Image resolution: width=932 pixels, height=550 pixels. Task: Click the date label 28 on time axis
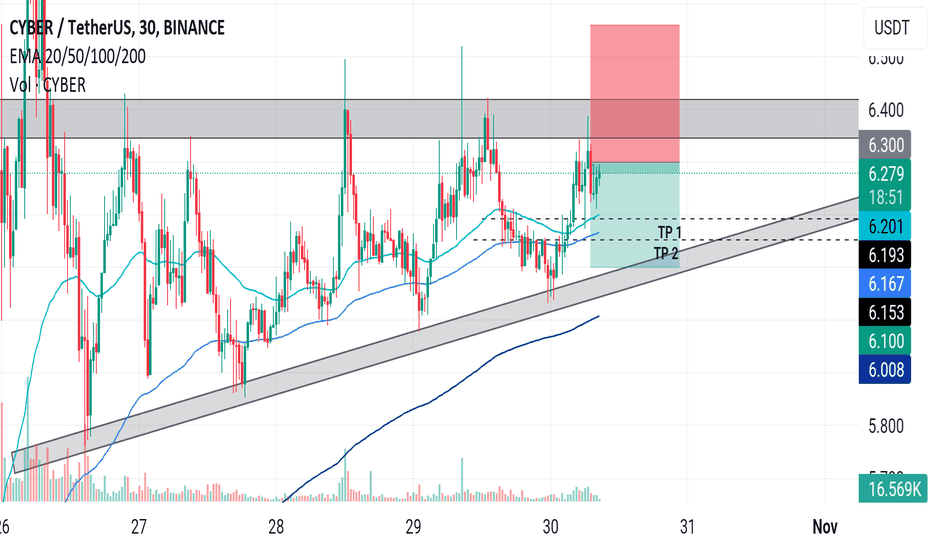(x=276, y=527)
